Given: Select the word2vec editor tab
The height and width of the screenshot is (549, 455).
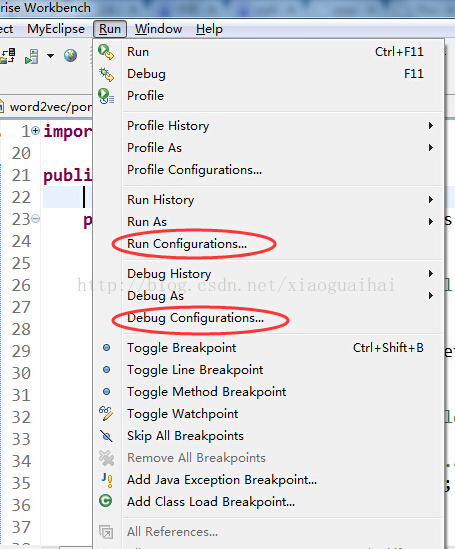Looking at the screenshot, I should [46, 107].
